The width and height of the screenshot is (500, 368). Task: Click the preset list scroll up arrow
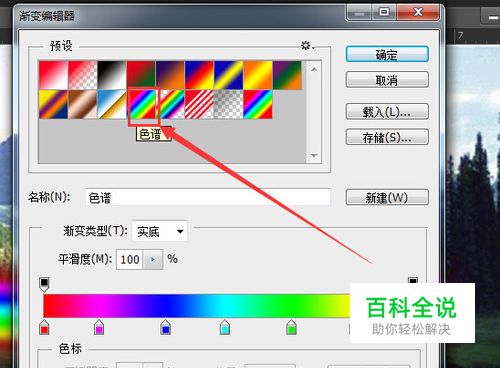[x=314, y=69]
